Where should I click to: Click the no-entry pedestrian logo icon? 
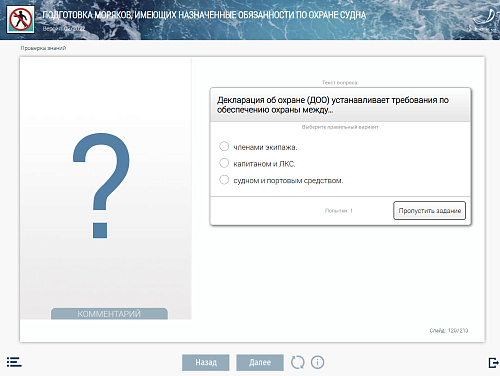(21, 19)
